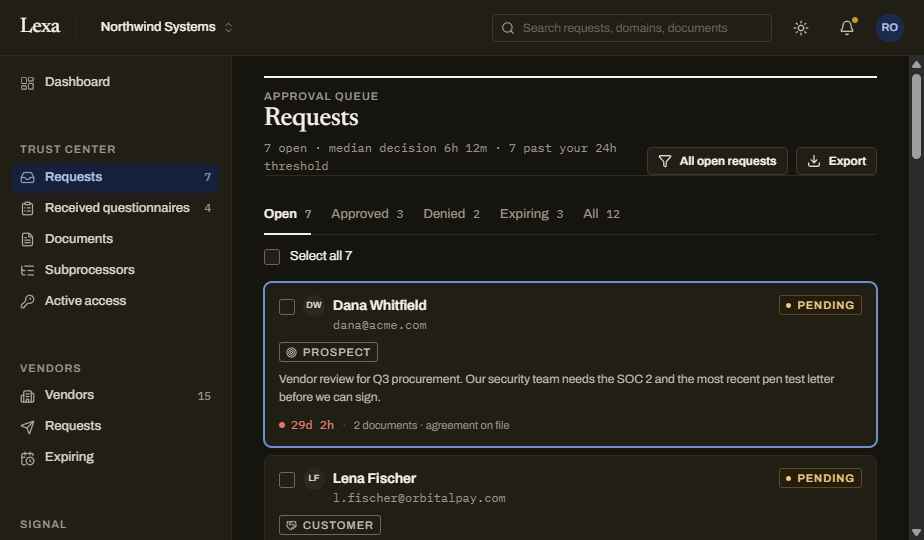This screenshot has width=924, height=540.
Task: Click Lena Fischer's PENDING status badge
Action: click(x=820, y=478)
